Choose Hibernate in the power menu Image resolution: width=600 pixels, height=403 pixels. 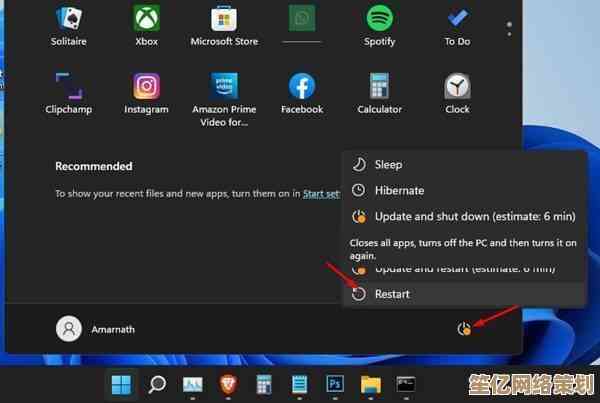[398, 190]
